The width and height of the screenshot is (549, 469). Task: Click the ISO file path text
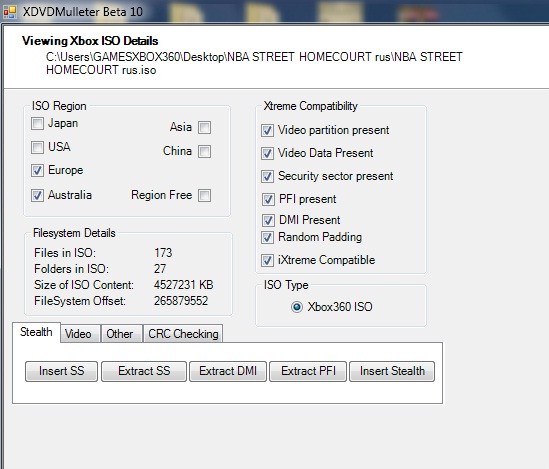pos(254,63)
